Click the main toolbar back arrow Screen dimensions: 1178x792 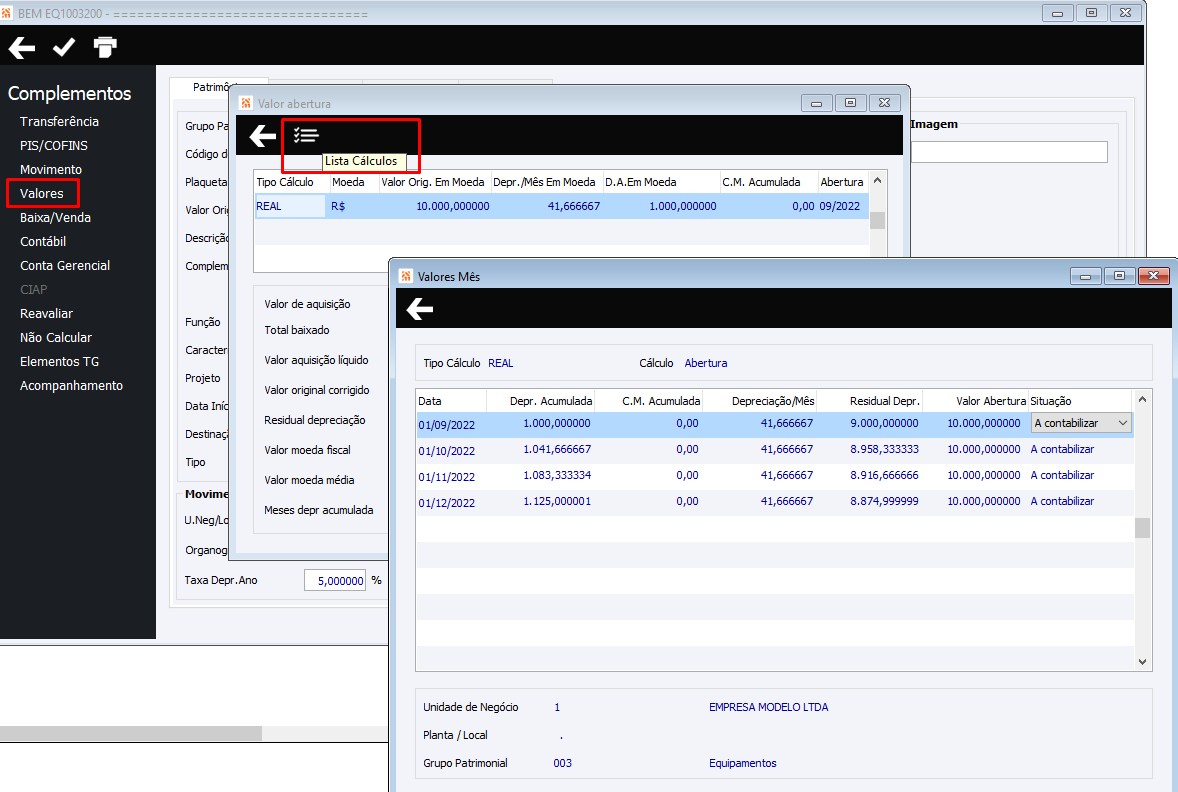tap(22, 47)
